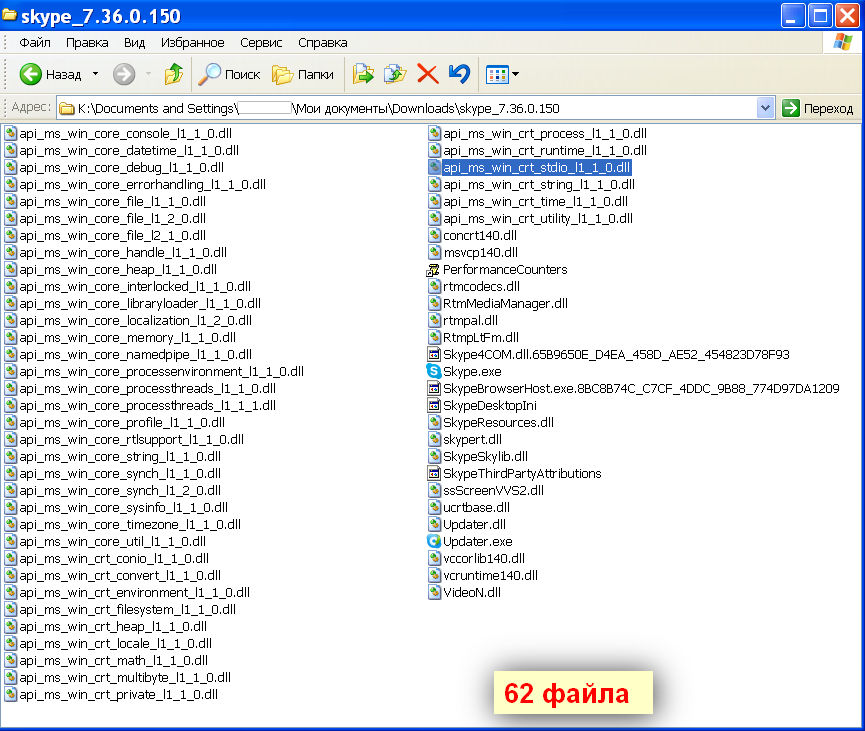Open Search (Поиск) magnifier icon
The height and width of the screenshot is (731, 865).
[x=210, y=74]
